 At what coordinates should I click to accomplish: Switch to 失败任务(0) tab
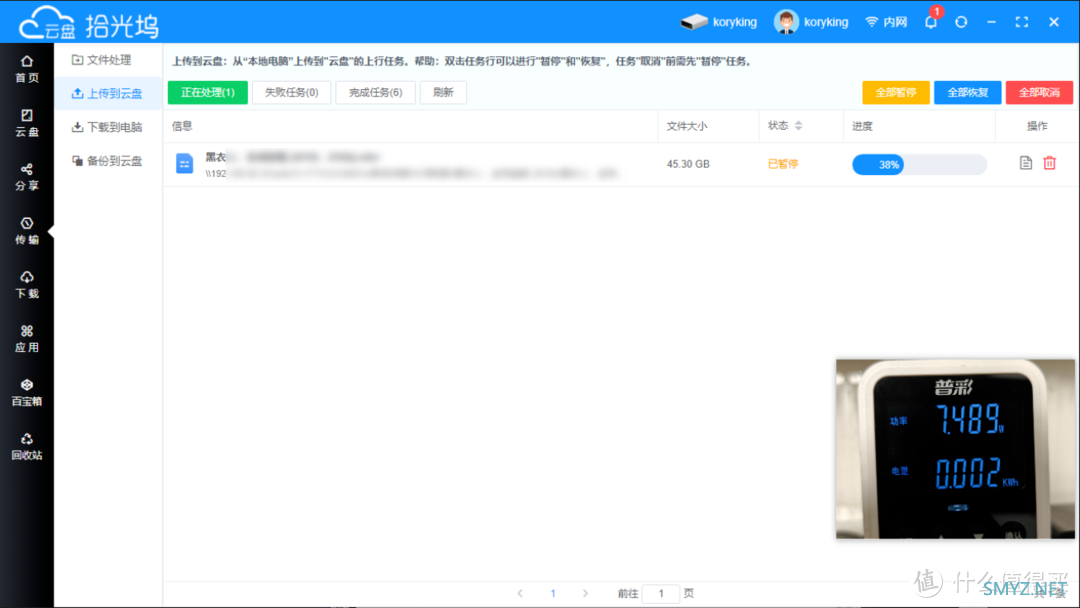click(291, 92)
